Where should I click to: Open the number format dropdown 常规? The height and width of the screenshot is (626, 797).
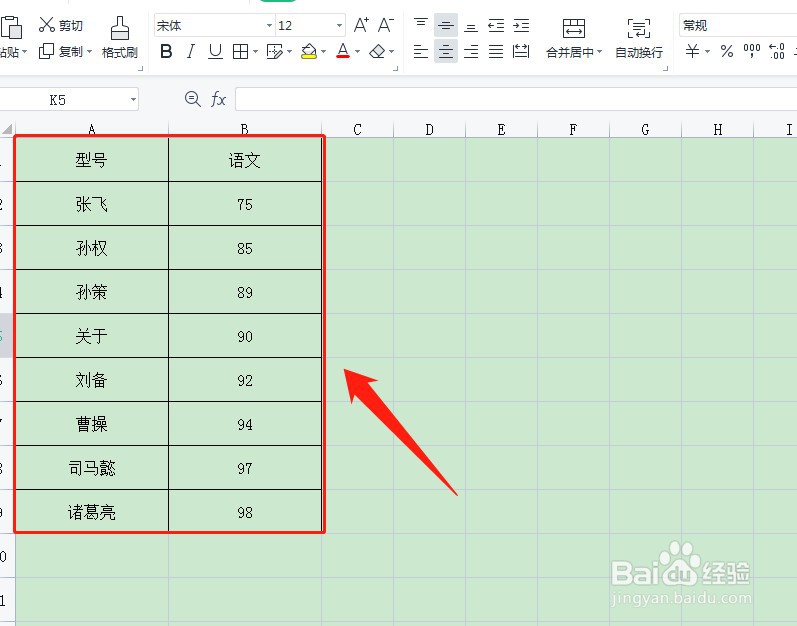(738, 25)
